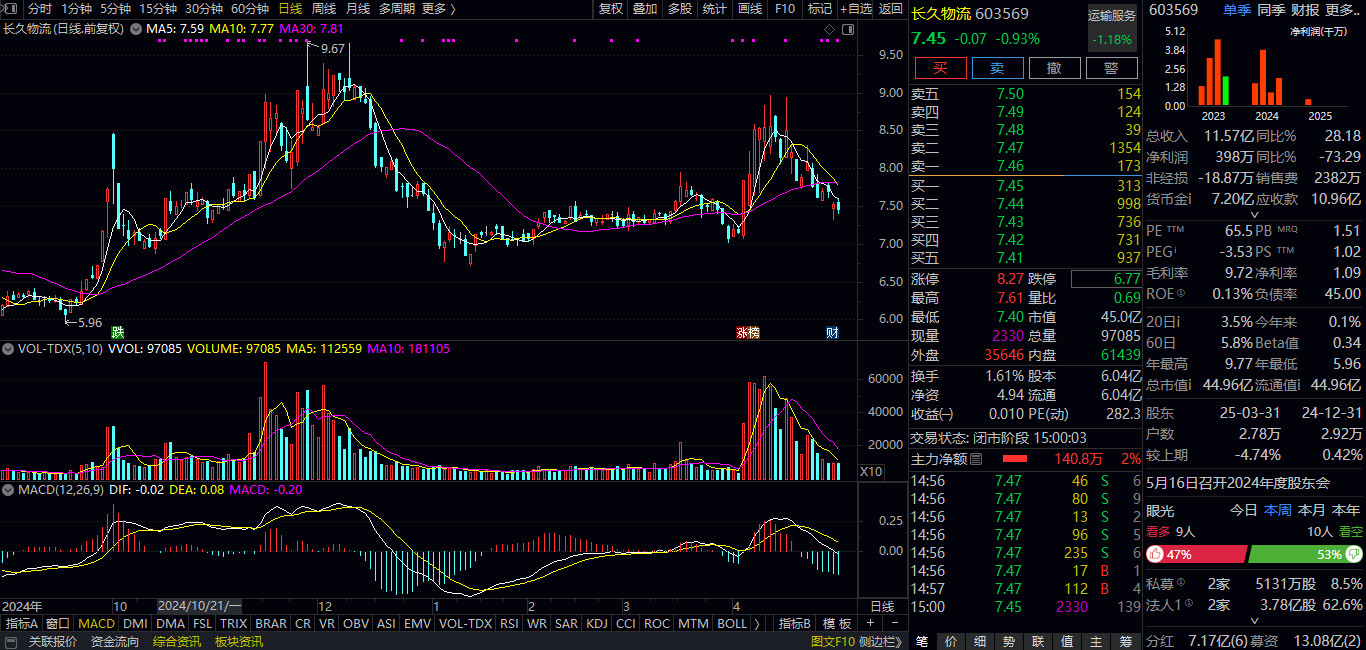Viewport: 1366px width, 650px height.
Task: Expand the chevron below 货币金 row
Action: [x=1254, y=215]
